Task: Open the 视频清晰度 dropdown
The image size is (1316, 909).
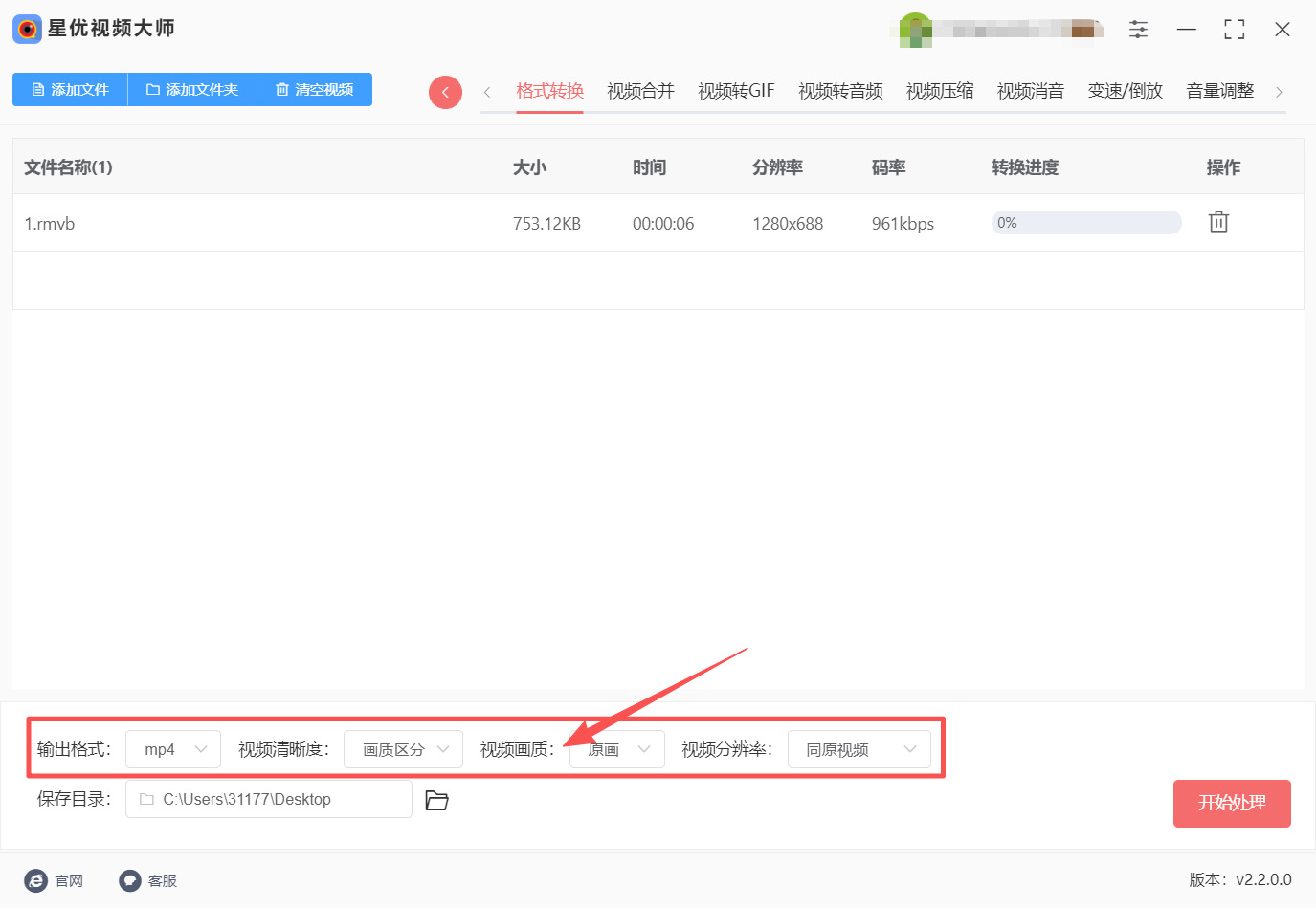Action: tap(403, 749)
